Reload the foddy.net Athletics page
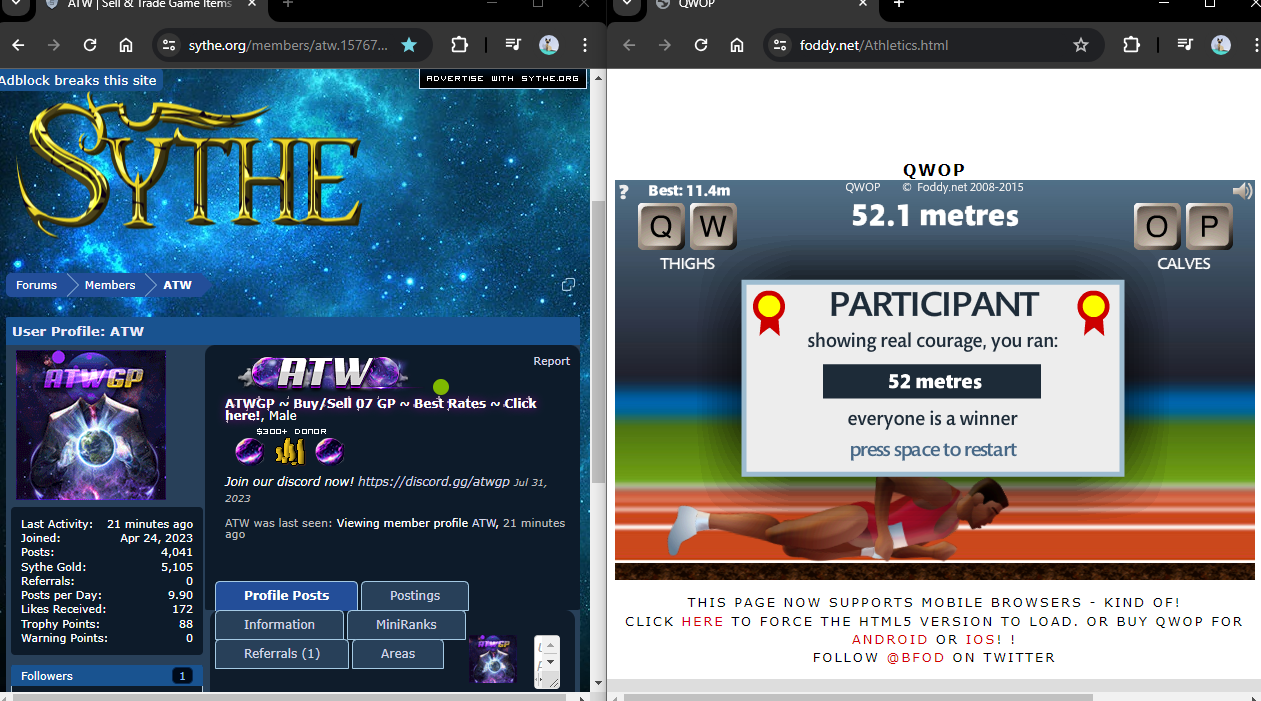 pyautogui.click(x=701, y=45)
